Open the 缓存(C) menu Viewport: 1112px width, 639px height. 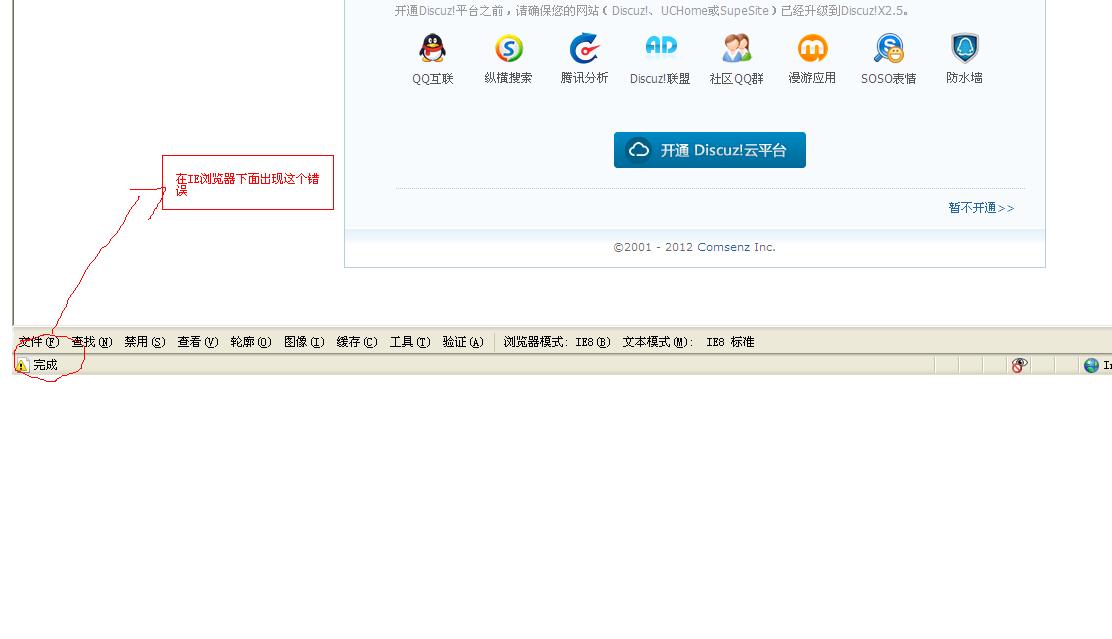point(357,342)
